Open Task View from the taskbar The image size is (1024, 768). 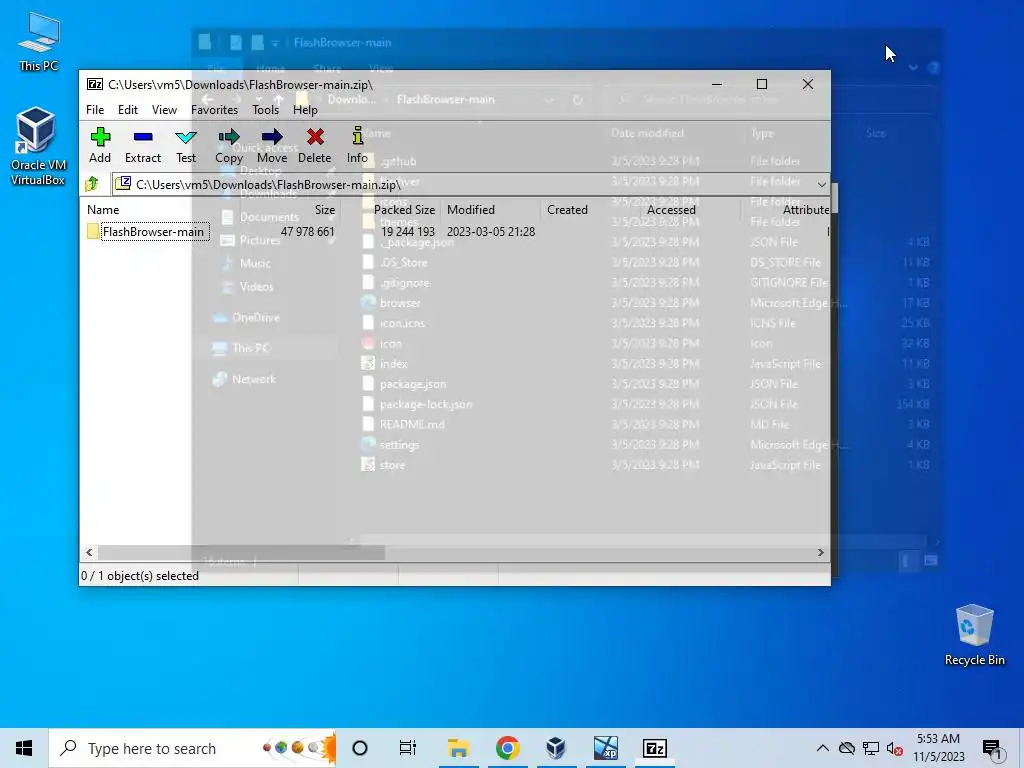coord(408,748)
